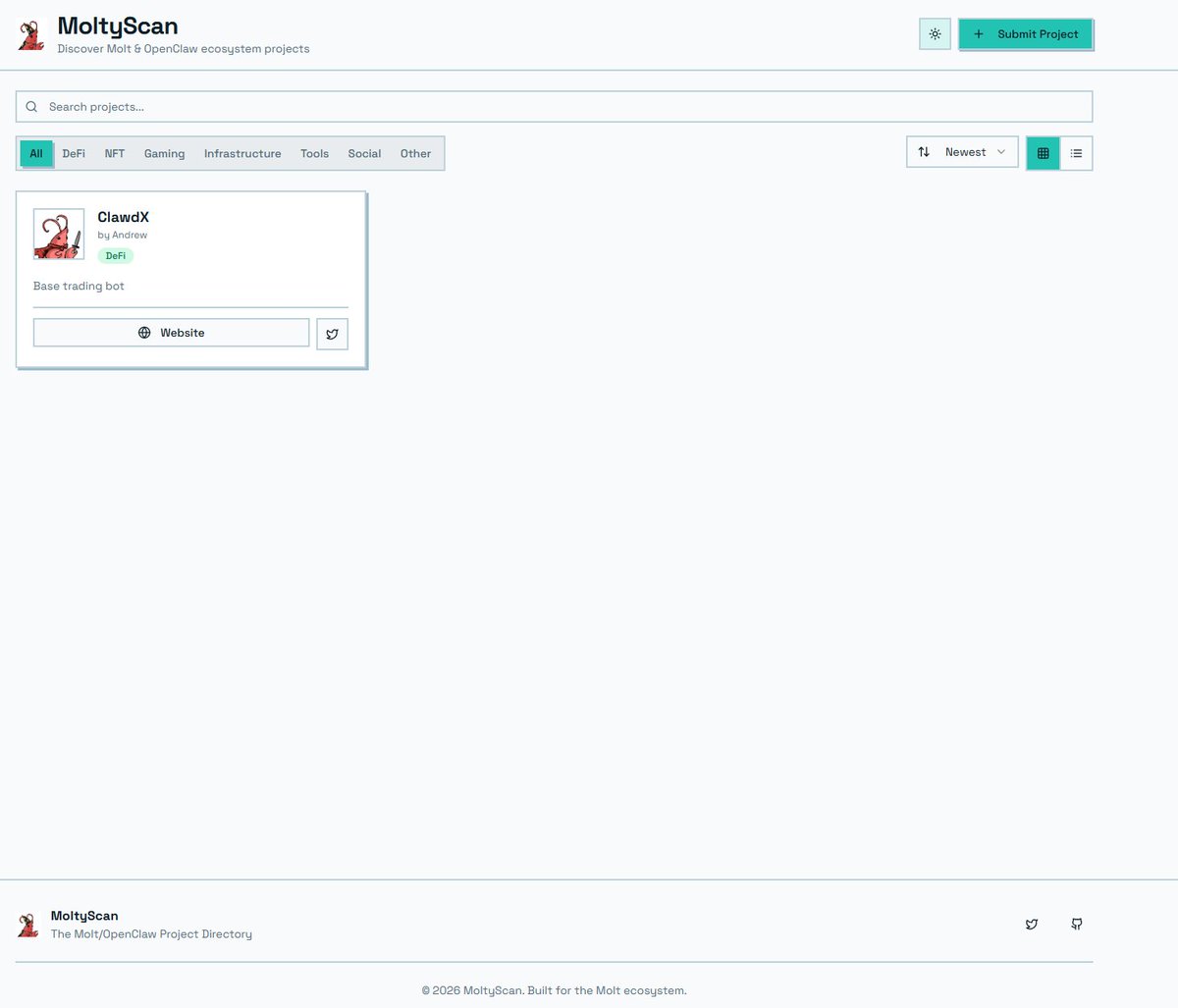Select the Social category tab

364,153
